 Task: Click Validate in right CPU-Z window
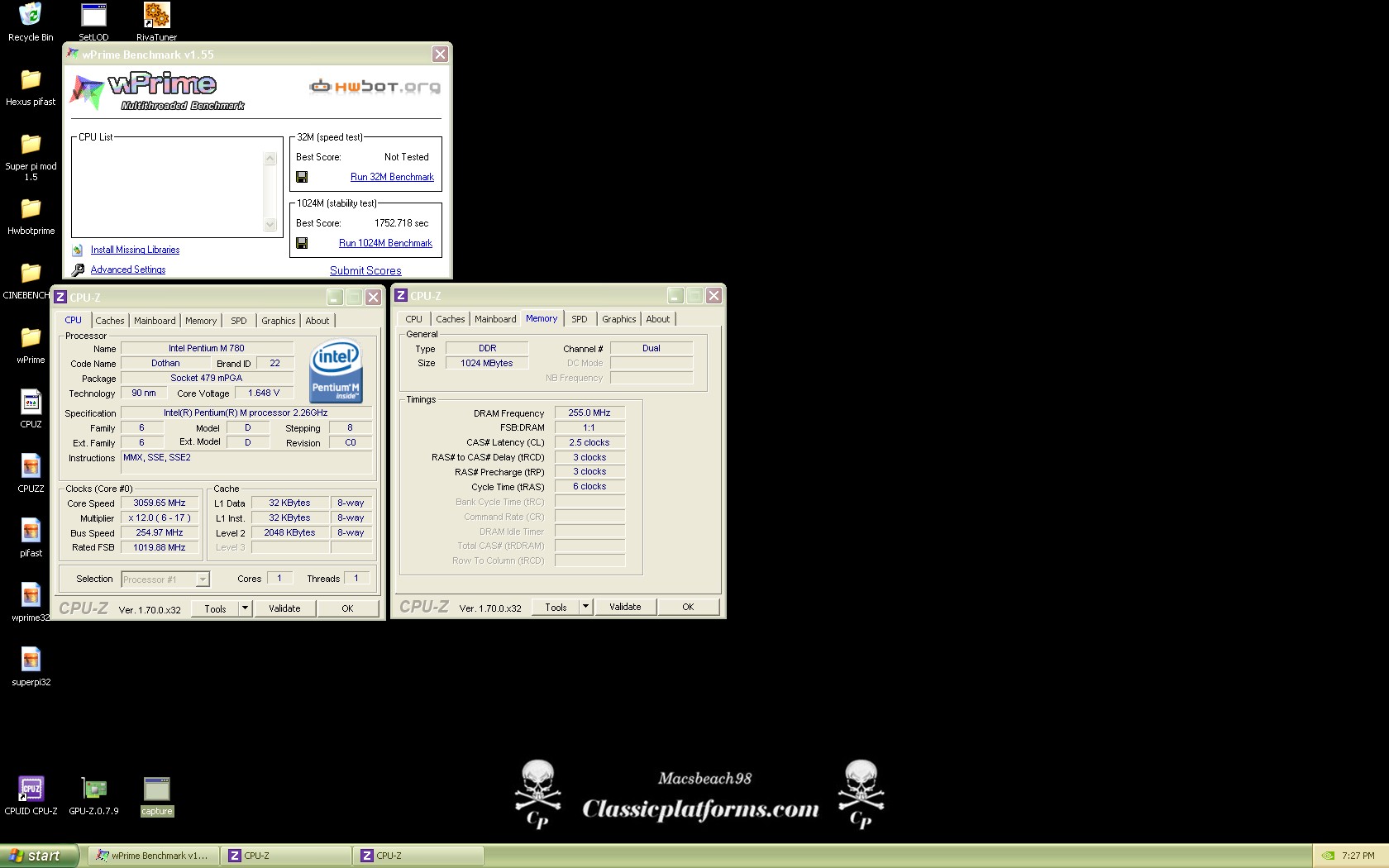pyautogui.click(x=625, y=607)
